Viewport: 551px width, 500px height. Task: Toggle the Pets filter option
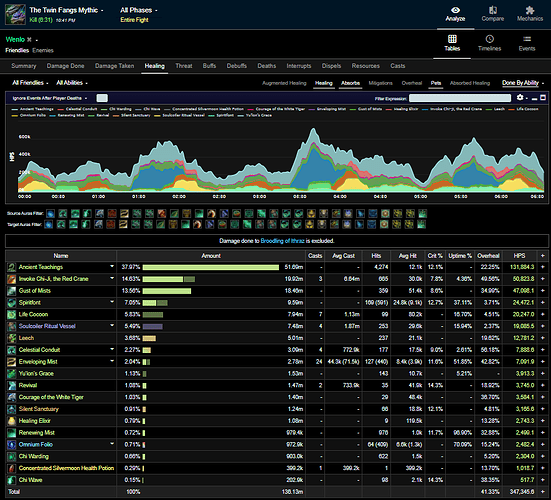point(436,83)
